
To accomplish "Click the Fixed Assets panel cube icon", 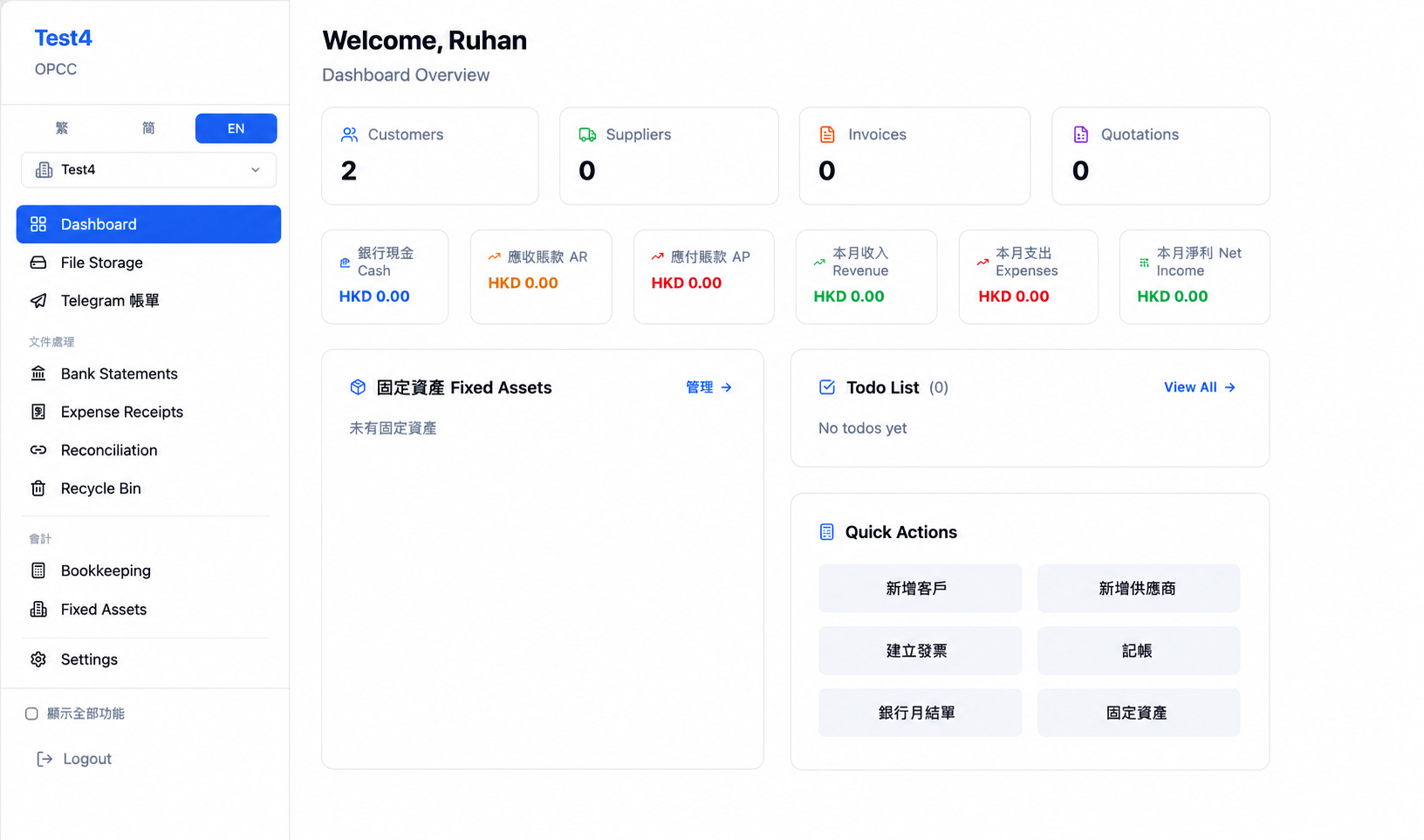I will pos(358,387).
